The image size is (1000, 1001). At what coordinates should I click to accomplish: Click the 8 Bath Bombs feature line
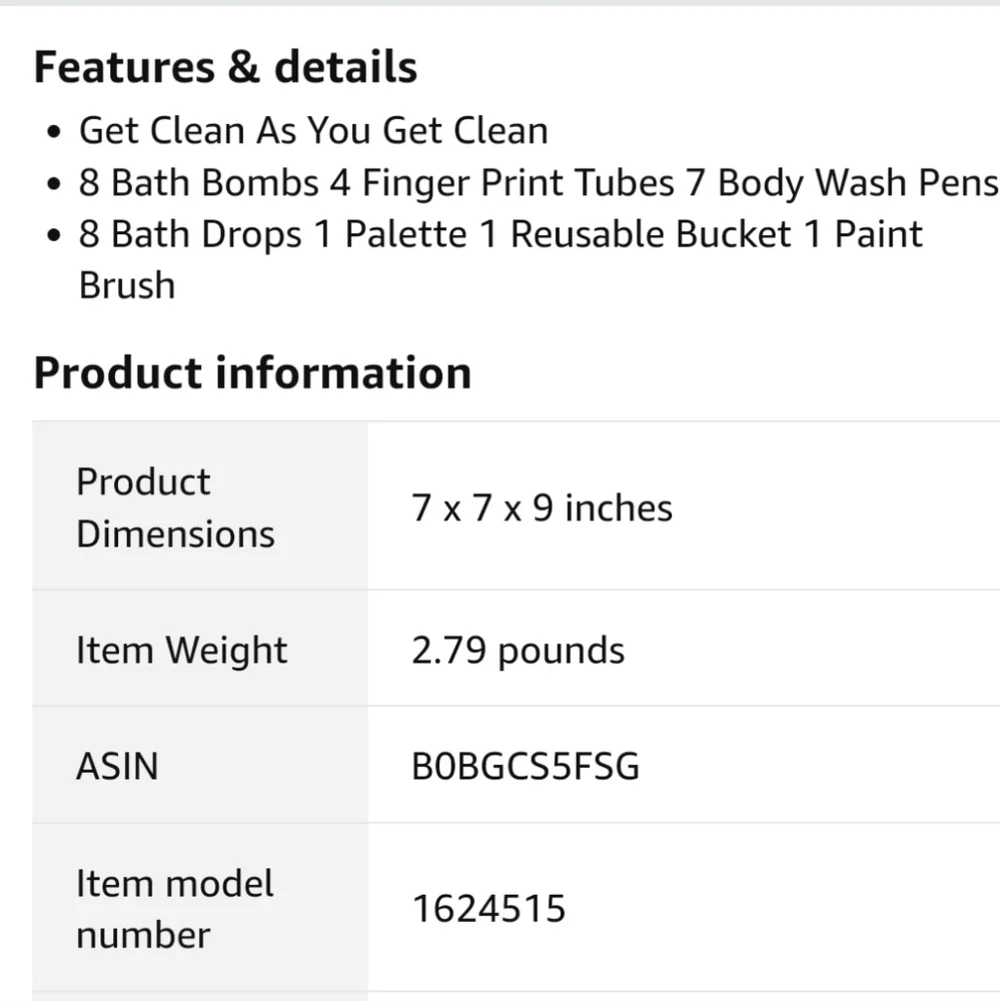[538, 183]
